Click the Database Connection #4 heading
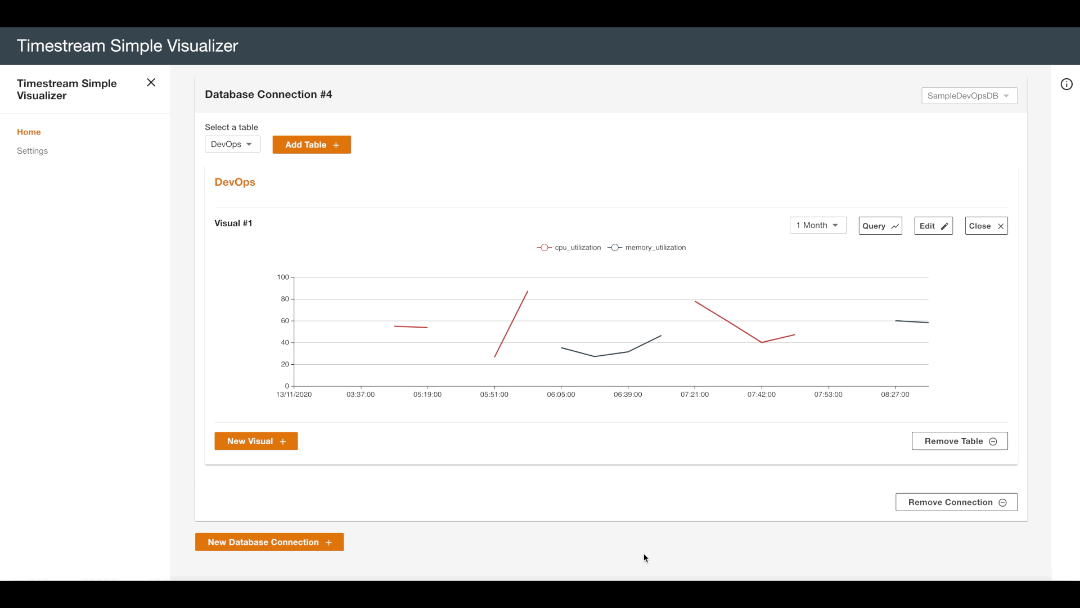 [269, 94]
